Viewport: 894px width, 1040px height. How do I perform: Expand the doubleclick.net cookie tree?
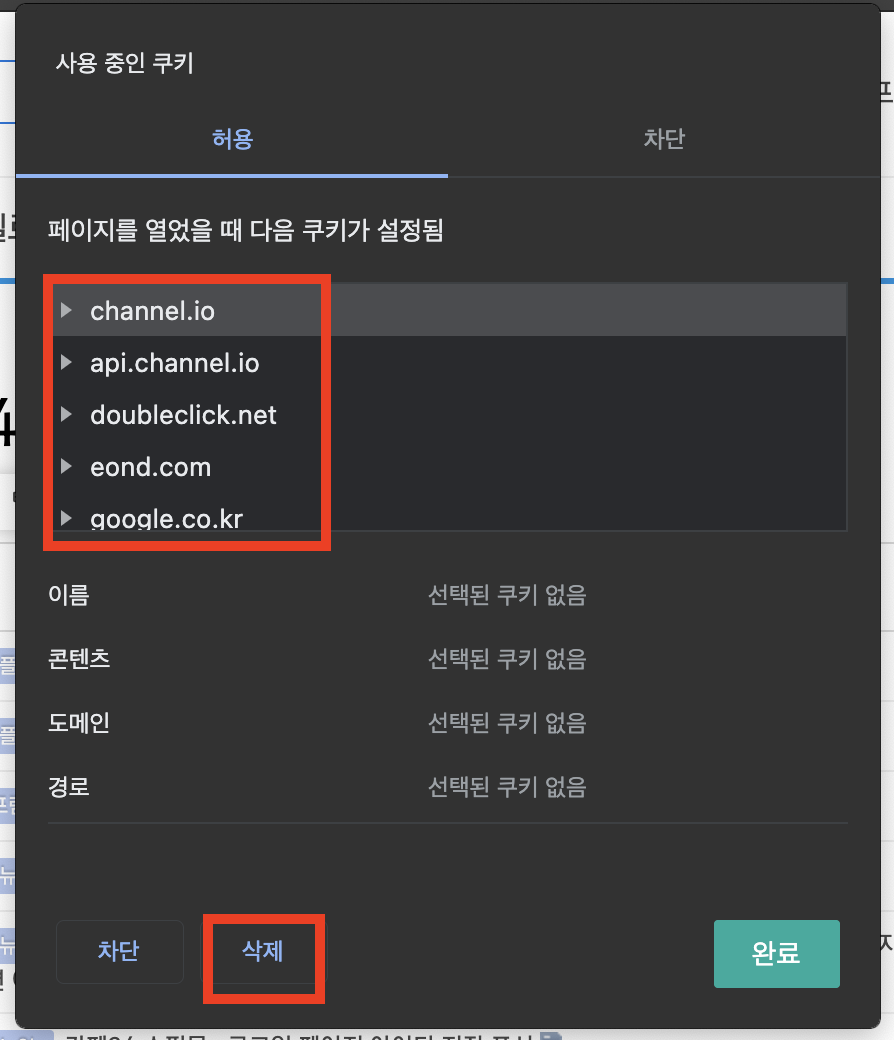[x=66, y=414]
